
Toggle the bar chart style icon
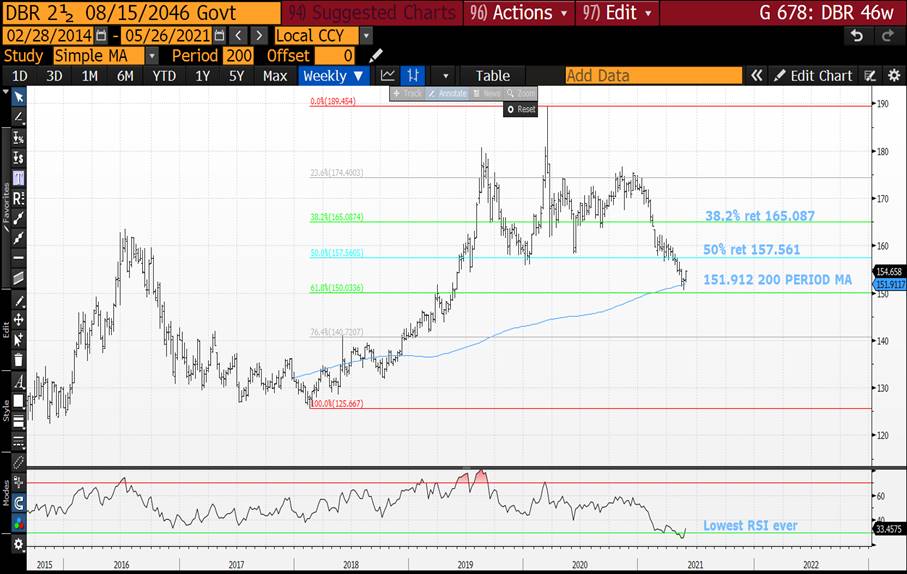click(x=413, y=76)
